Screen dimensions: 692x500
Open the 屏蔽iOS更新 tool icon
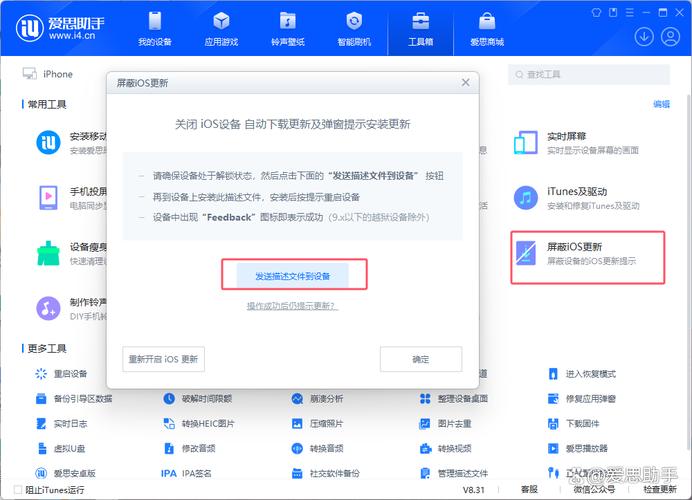[x=526, y=253]
